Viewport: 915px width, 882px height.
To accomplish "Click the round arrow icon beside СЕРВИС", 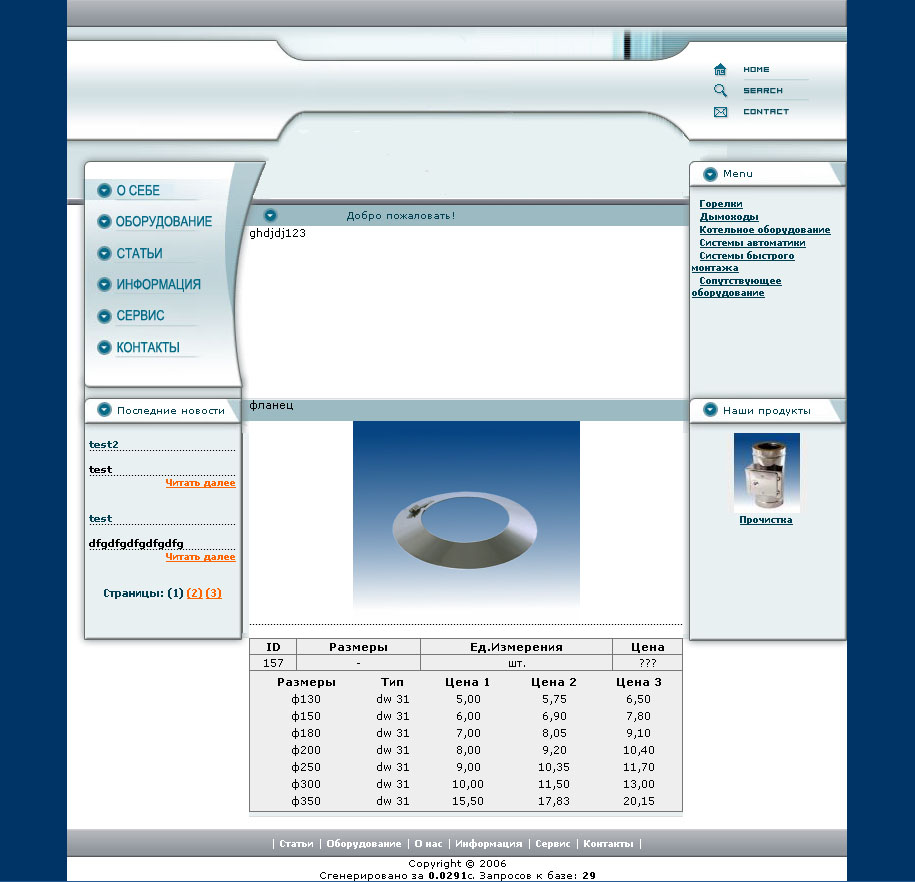I will coord(104,316).
